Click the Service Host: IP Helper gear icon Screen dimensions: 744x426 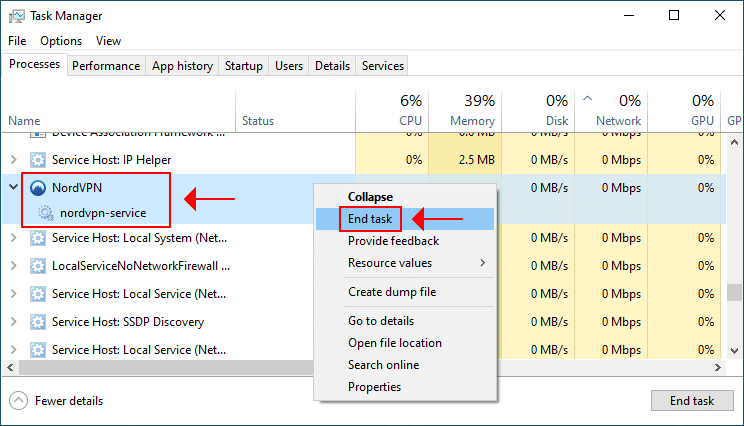tap(39, 160)
